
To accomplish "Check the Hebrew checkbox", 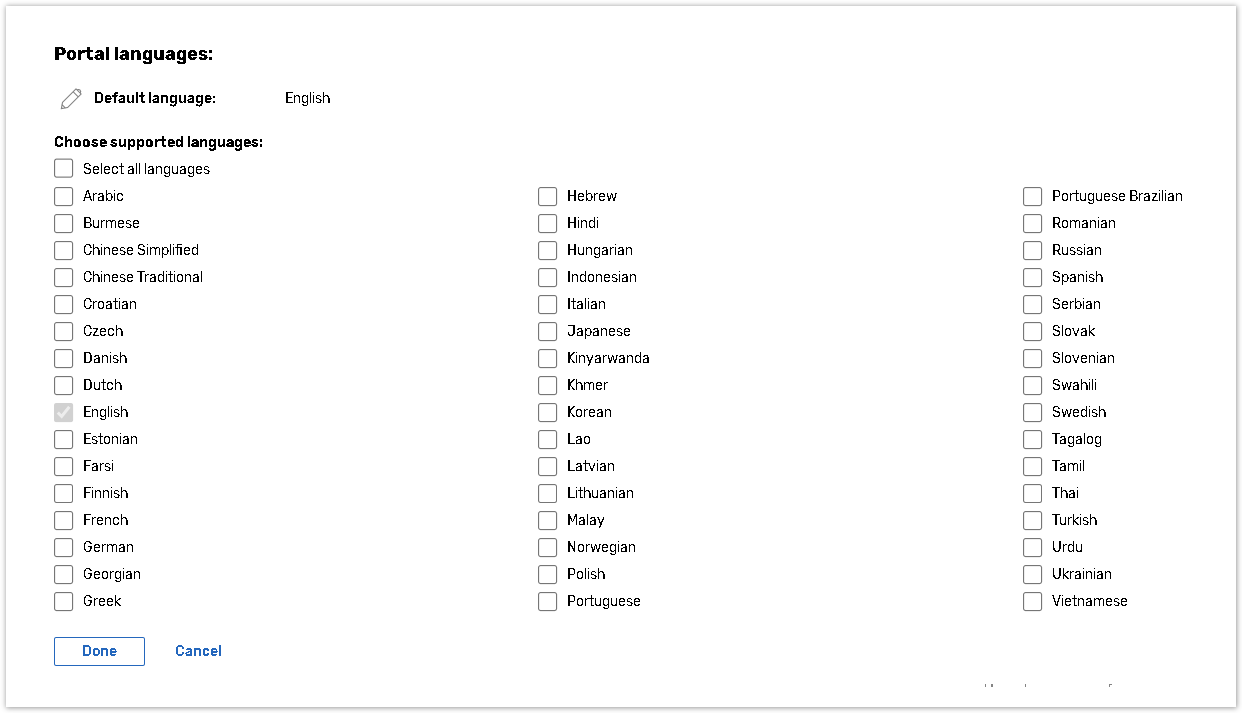I will 548,196.
